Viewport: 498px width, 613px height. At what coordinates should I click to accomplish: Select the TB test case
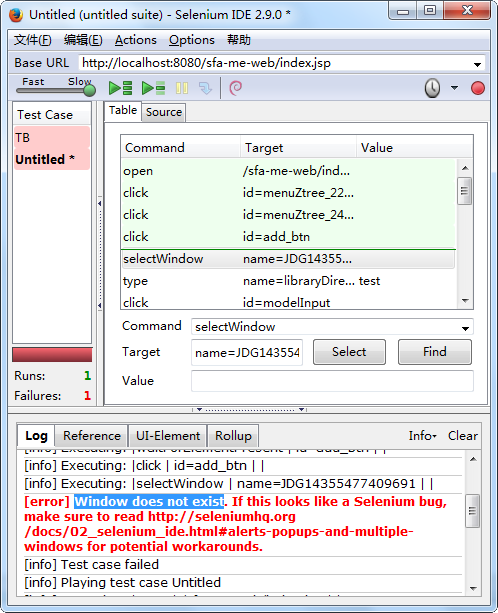[52, 138]
